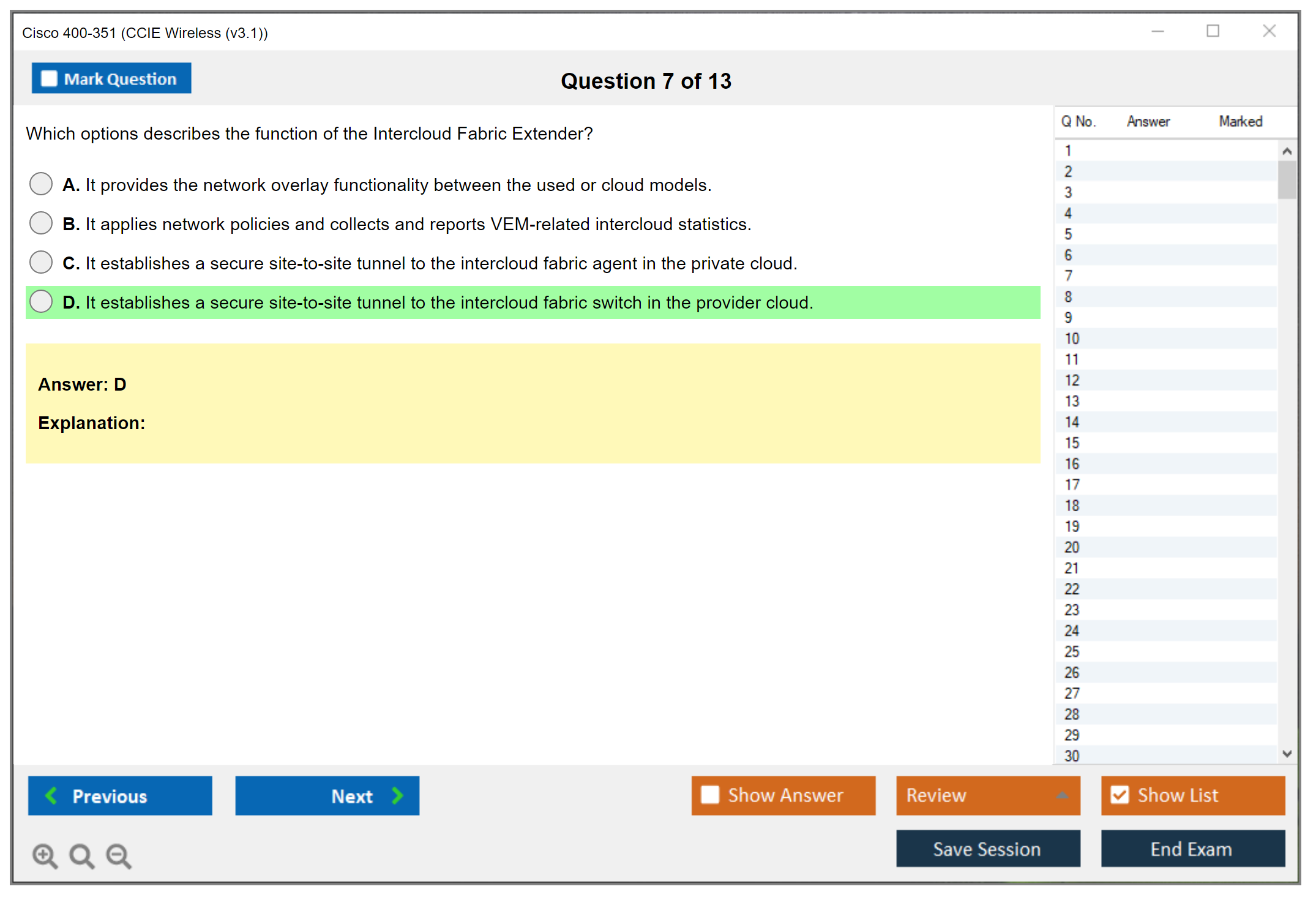Jump to question 12 in list
Image resolution: width=1316 pixels, height=900 pixels.
click(x=1072, y=380)
